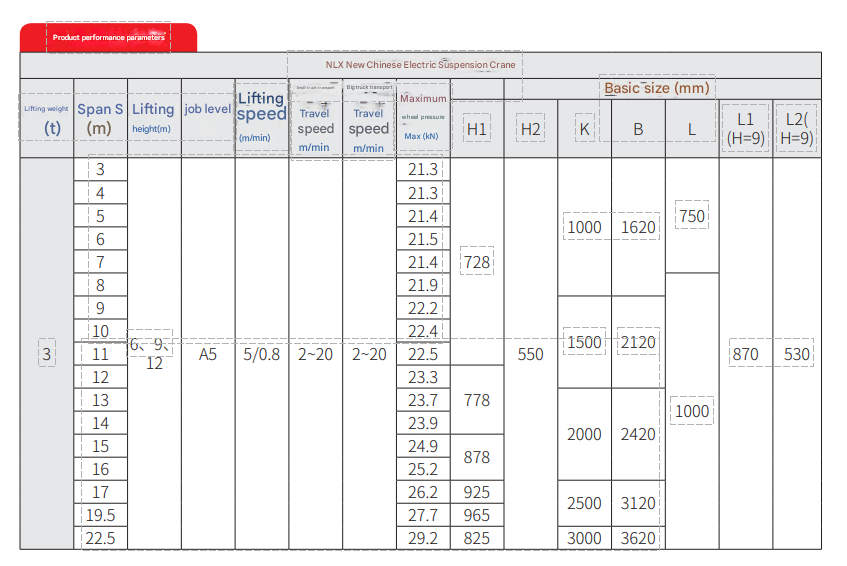This screenshot has height=566, width=847.
Task: Click the 965 value under H1
Action: [x=476, y=515]
